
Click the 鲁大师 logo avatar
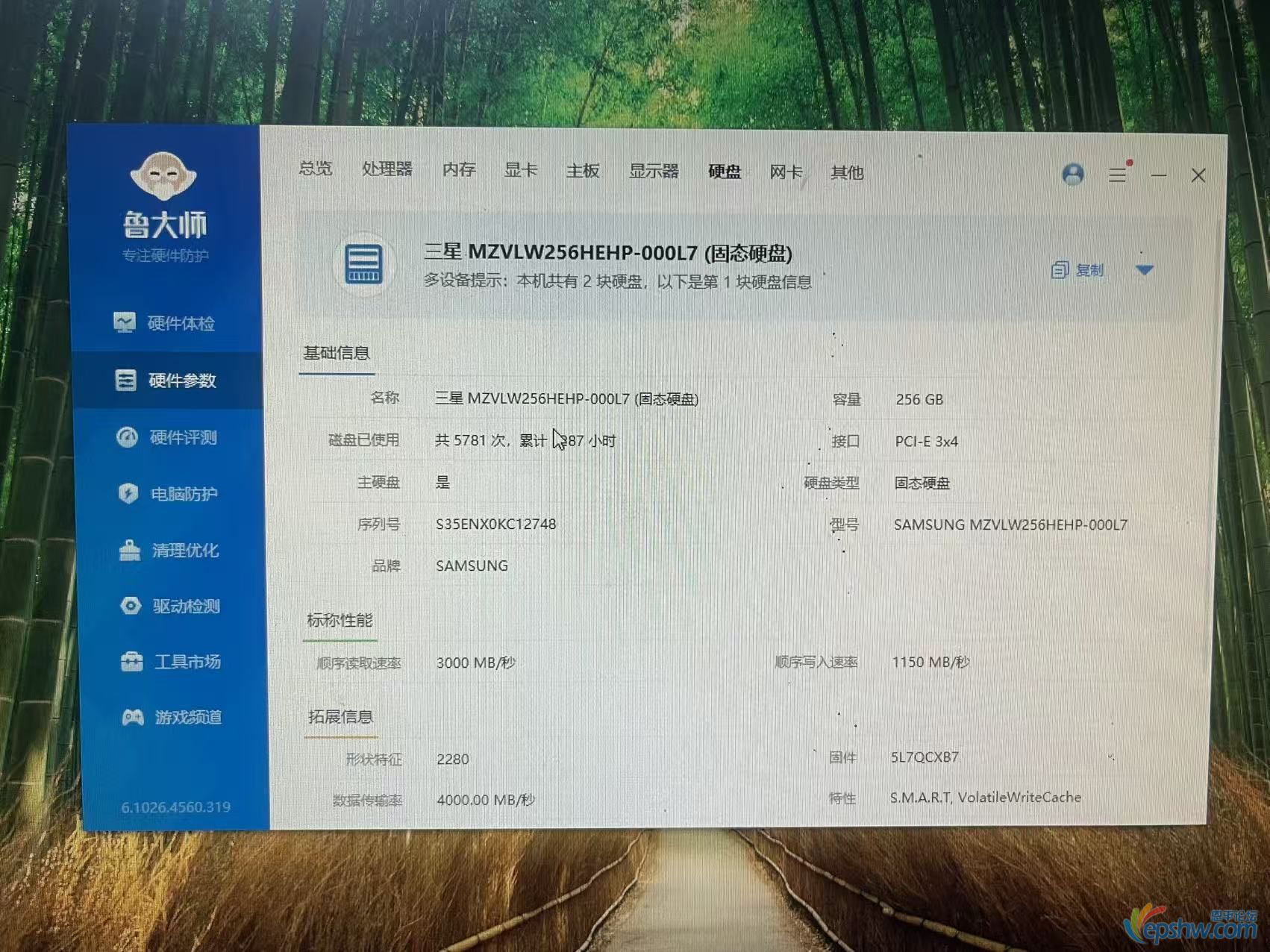(163, 176)
